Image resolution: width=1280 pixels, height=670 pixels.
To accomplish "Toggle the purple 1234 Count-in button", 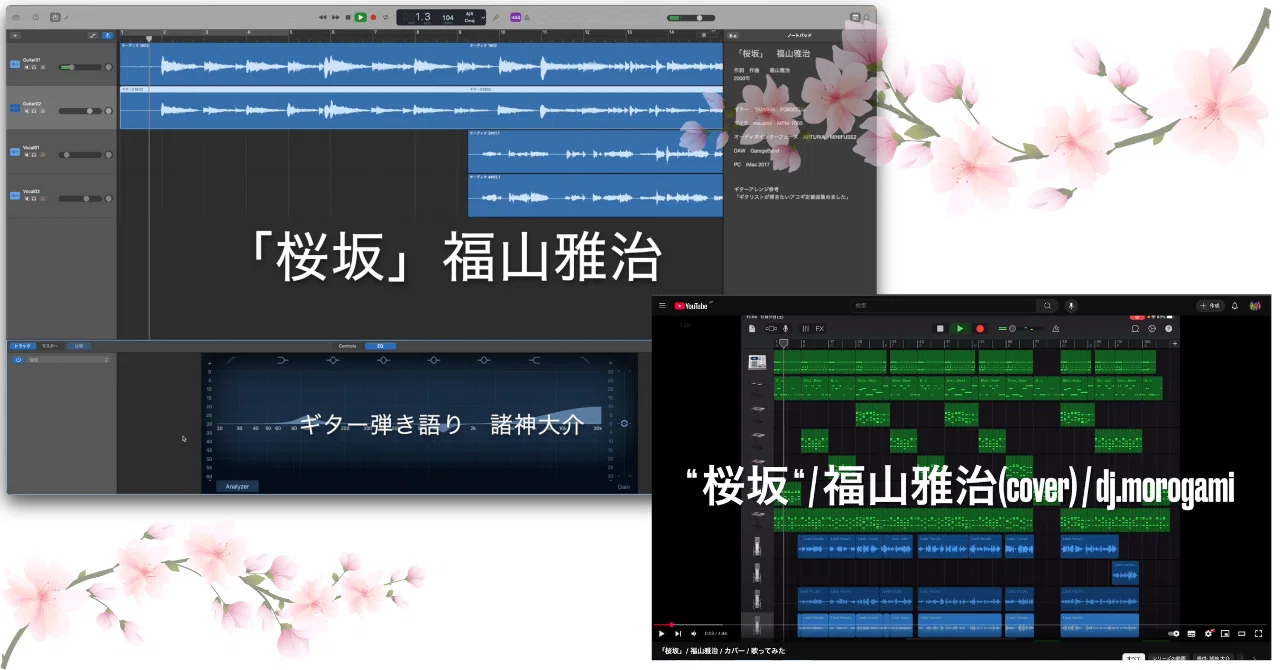I will point(515,17).
